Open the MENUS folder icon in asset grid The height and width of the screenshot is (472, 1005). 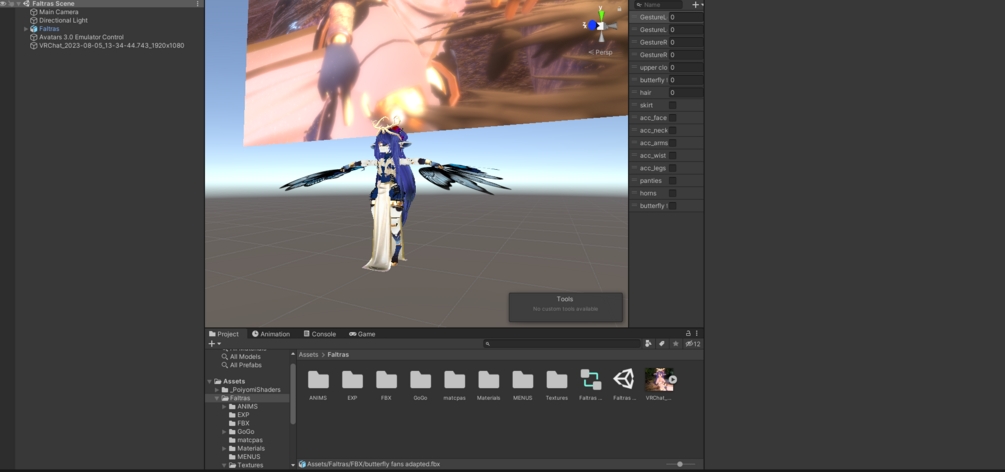click(522, 380)
